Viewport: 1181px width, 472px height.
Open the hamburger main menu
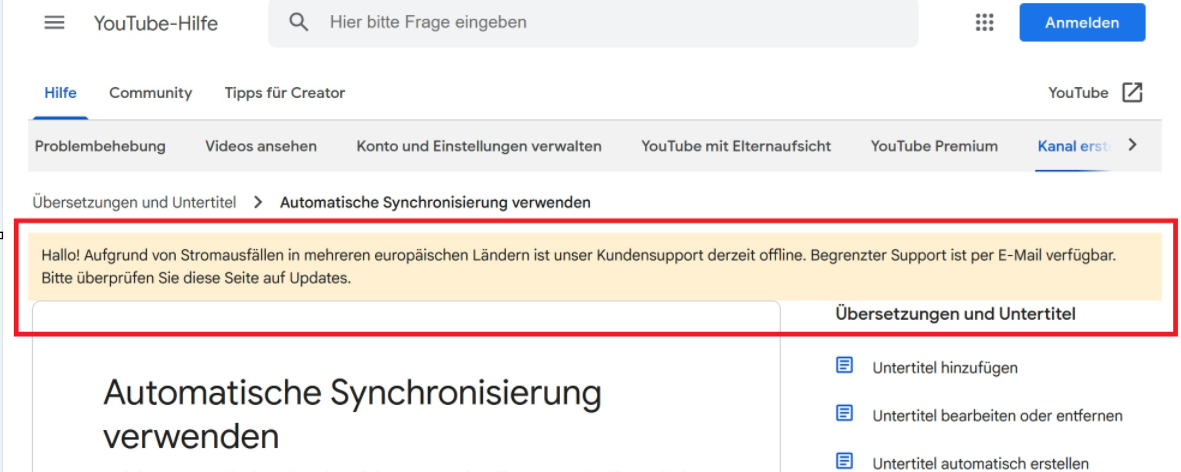click(54, 23)
